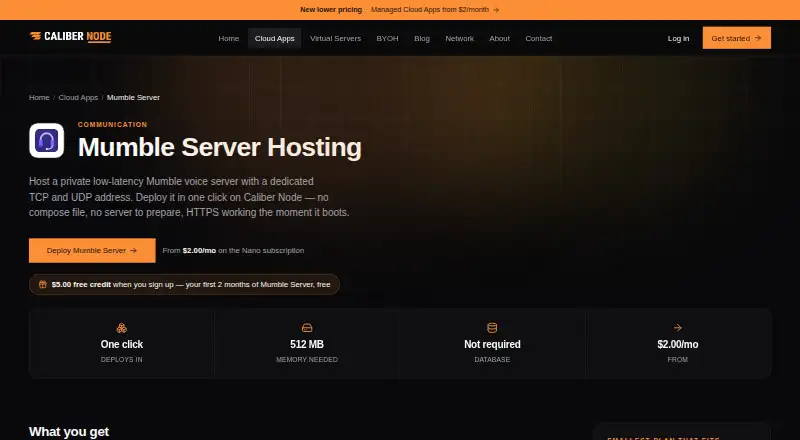The image size is (800, 440).
Task: Click the Log in link
Action: pos(678,38)
